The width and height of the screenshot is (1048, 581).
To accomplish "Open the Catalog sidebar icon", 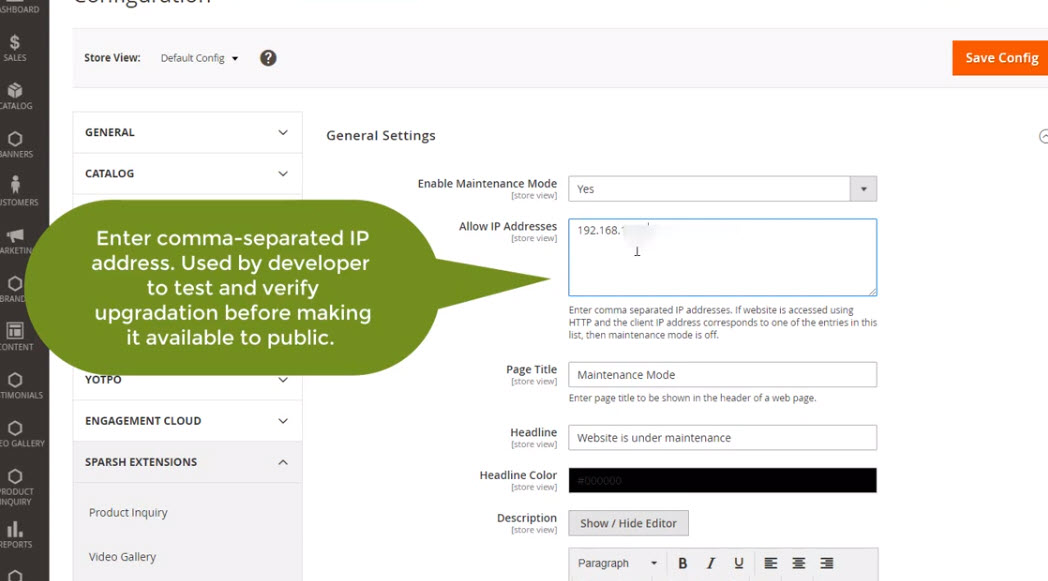I will tap(15, 96).
